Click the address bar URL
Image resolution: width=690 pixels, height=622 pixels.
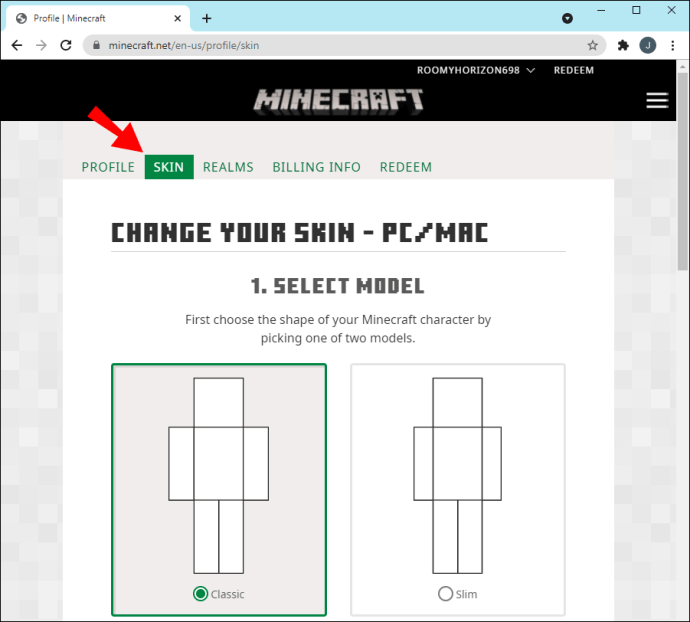click(x=184, y=45)
